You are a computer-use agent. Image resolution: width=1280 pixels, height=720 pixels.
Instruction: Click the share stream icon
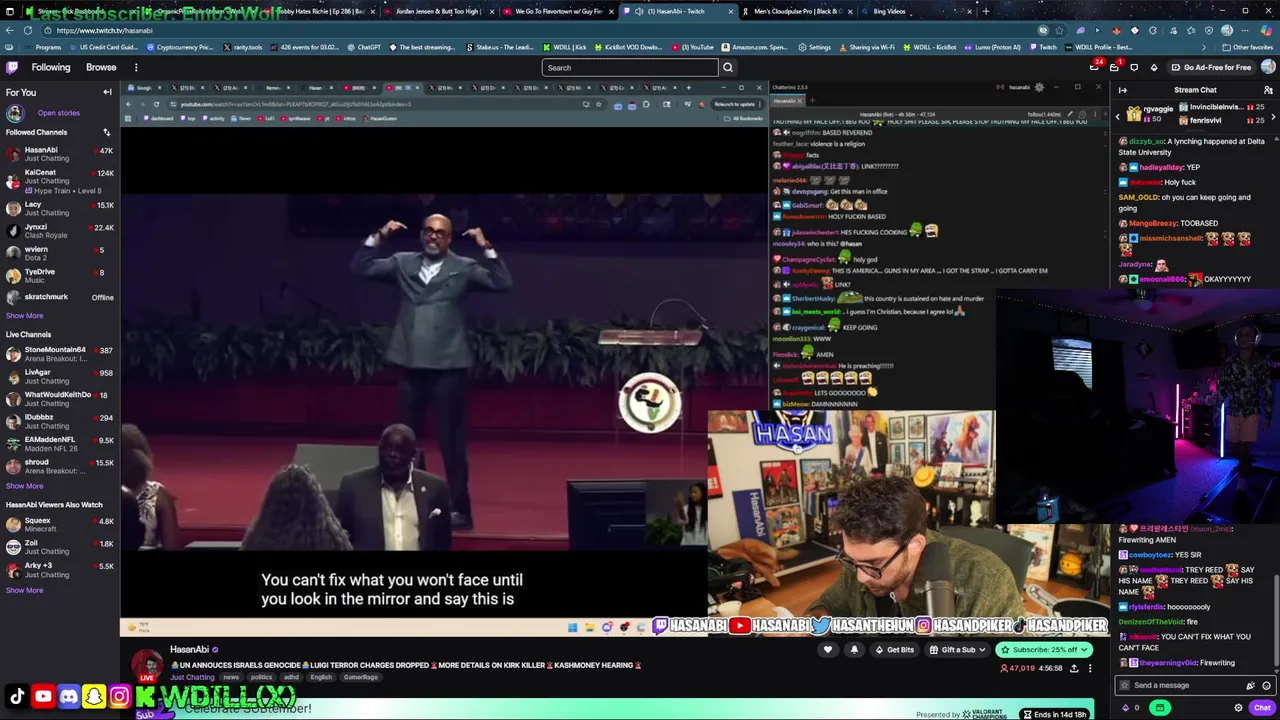(x=1074, y=668)
